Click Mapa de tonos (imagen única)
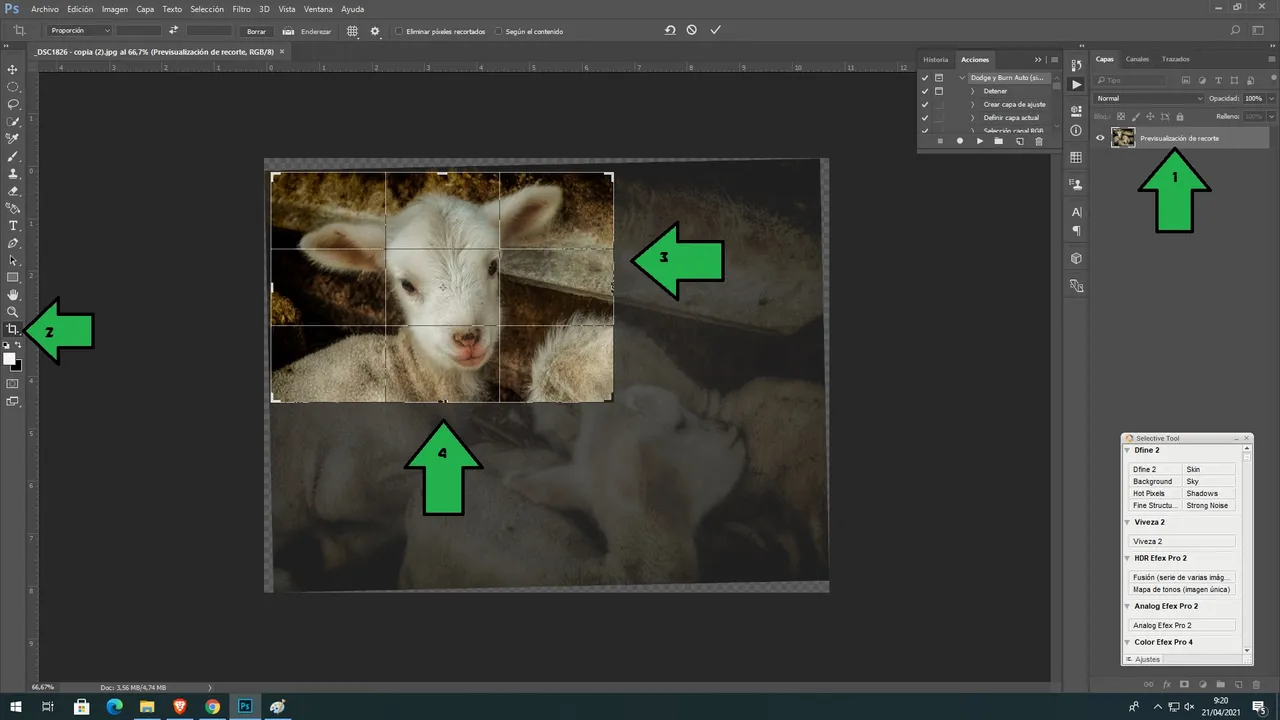 click(x=1182, y=590)
